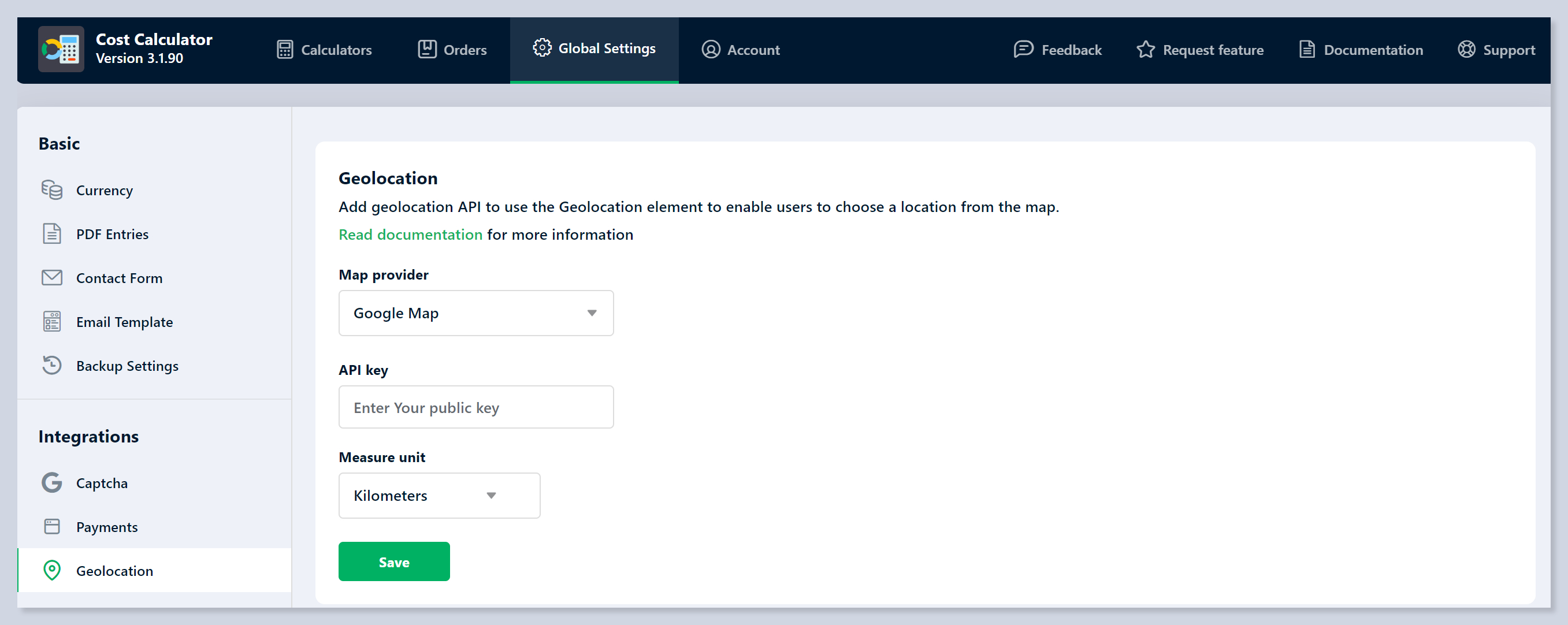Image resolution: width=1568 pixels, height=625 pixels.
Task: Open Currency settings coins icon
Action: 52,190
